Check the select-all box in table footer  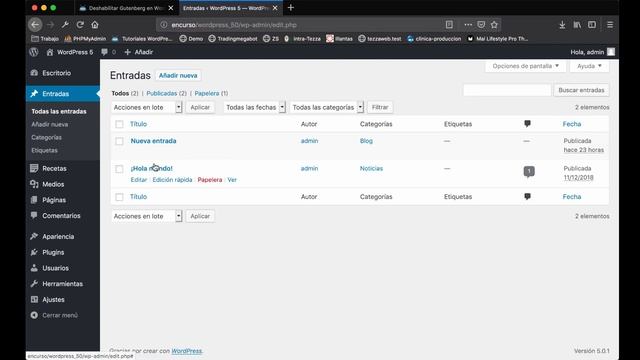click(x=119, y=197)
